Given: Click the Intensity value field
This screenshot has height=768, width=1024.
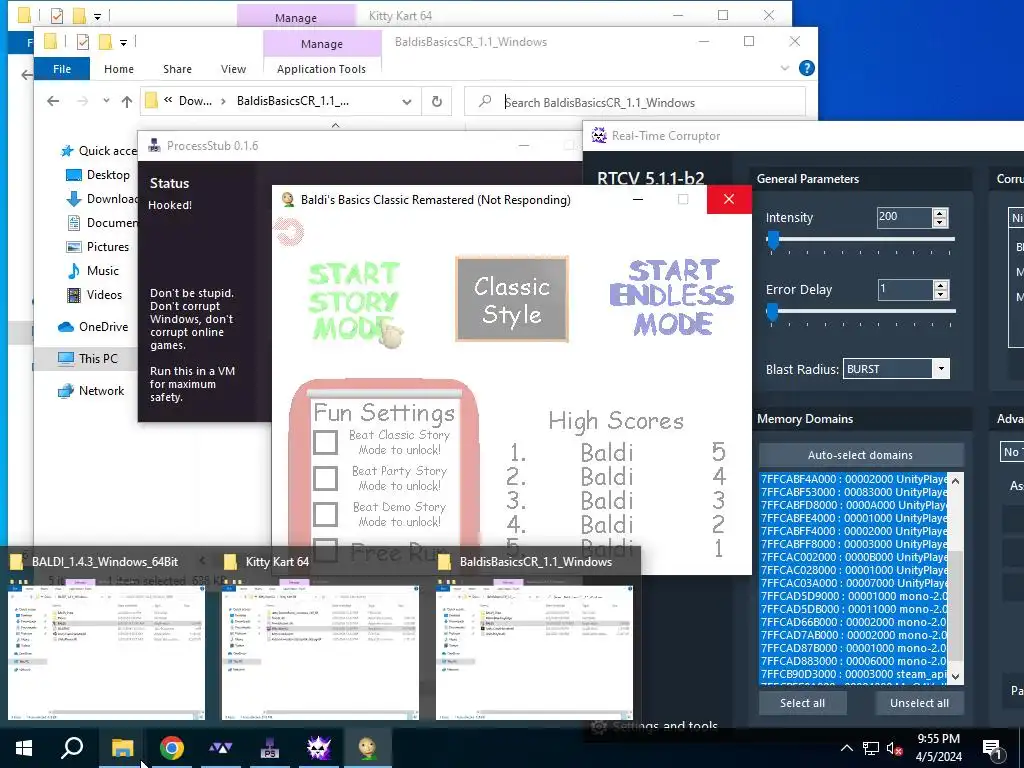Looking at the screenshot, I should 904,217.
